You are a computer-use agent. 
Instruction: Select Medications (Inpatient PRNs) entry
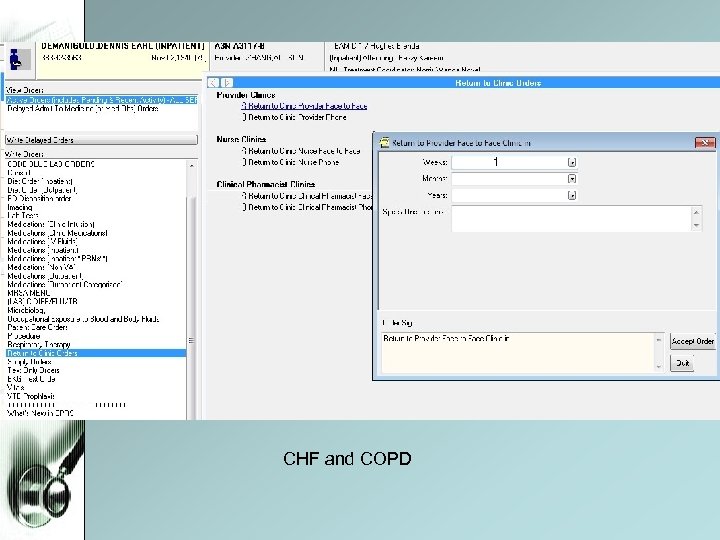[57, 259]
